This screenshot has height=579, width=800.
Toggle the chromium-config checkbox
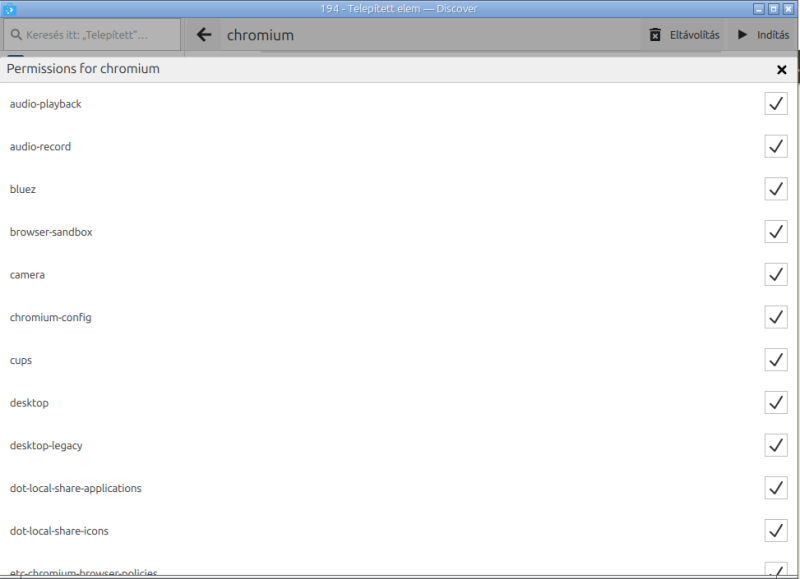point(776,317)
